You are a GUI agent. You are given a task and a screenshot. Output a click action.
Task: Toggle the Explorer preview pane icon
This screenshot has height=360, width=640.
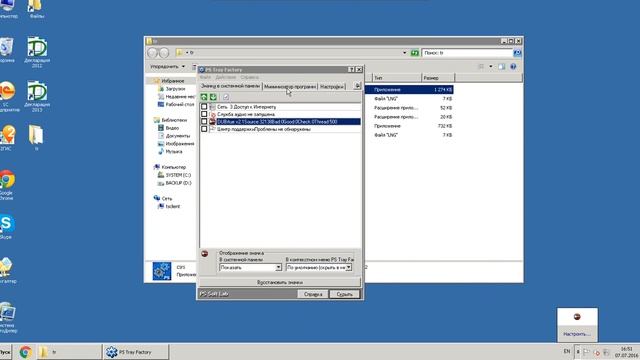click(x=502, y=67)
